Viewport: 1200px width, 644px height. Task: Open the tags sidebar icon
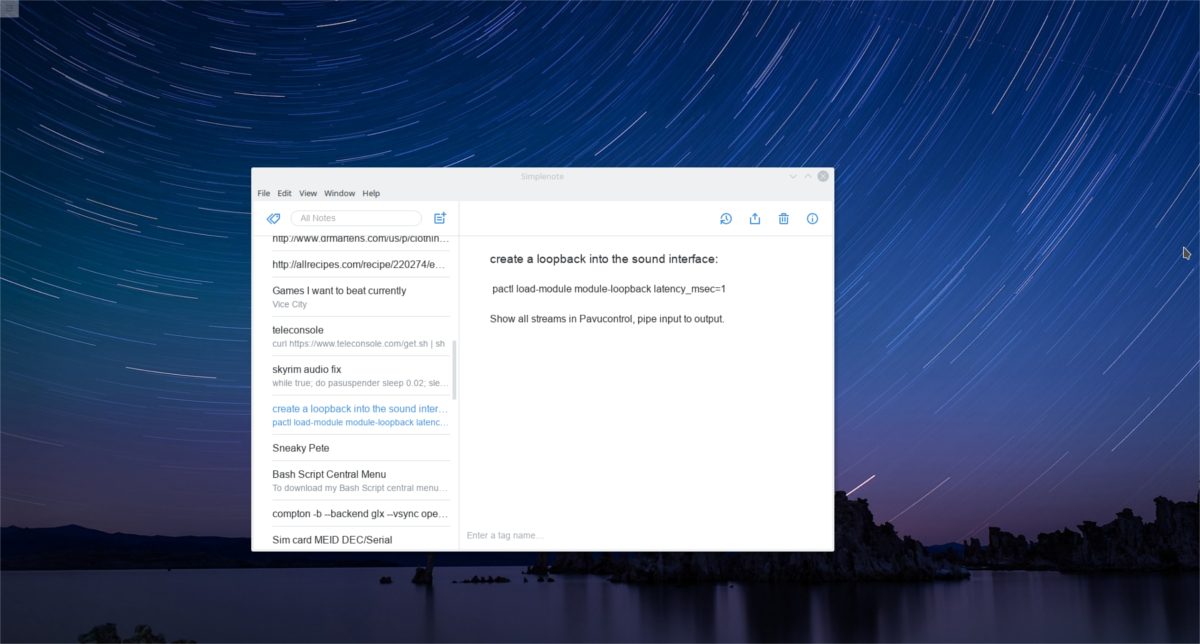click(x=273, y=218)
